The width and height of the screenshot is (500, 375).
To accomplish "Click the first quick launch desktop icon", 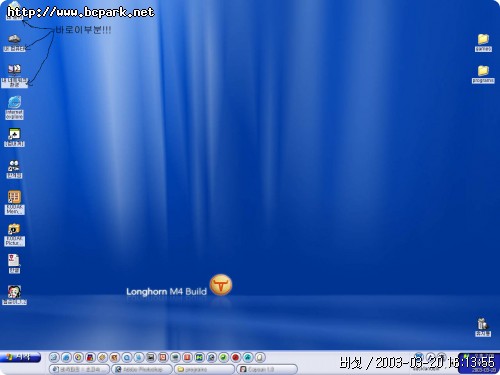I will (54, 358).
